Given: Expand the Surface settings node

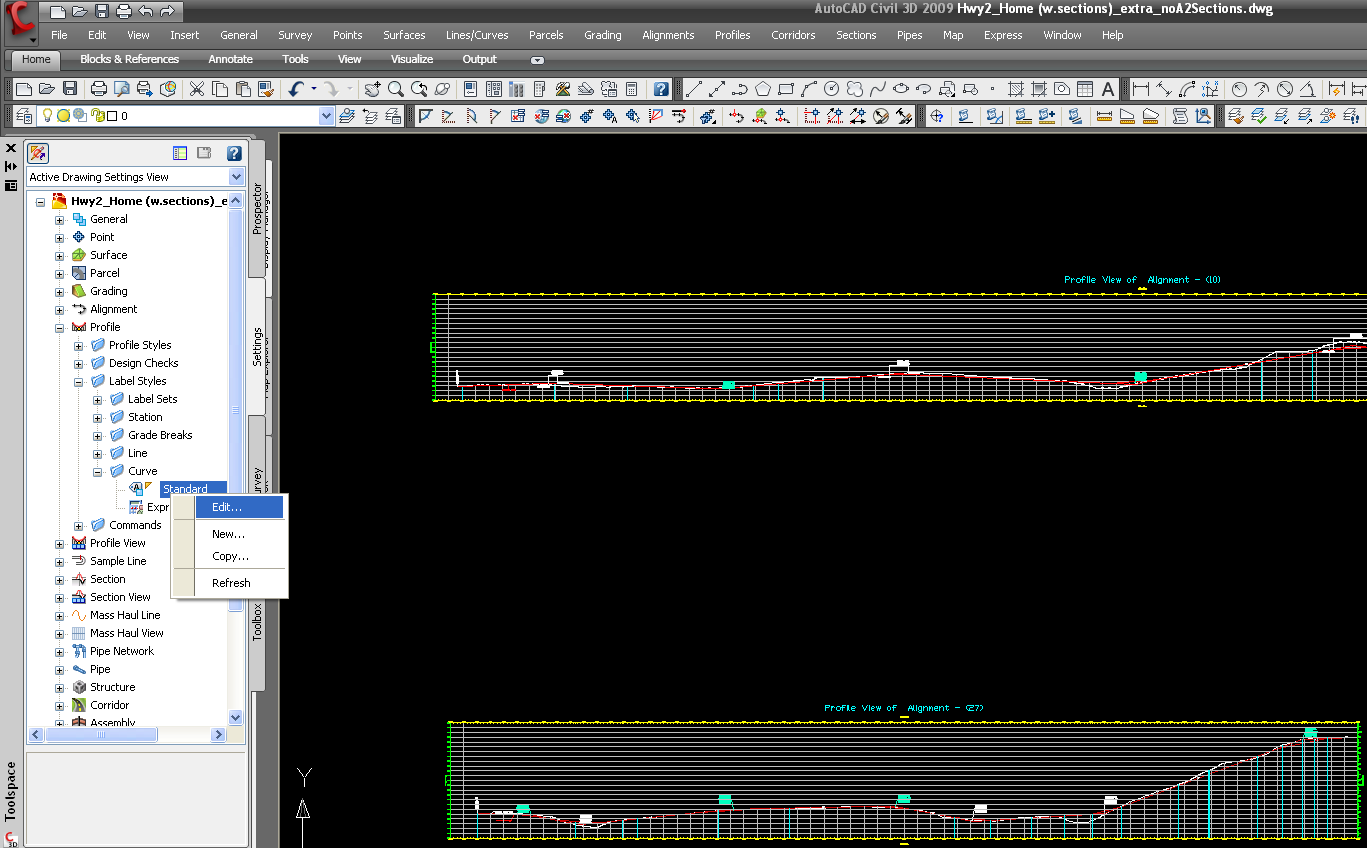Looking at the screenshot, I should pyautogui.click(x=59, y=255).
